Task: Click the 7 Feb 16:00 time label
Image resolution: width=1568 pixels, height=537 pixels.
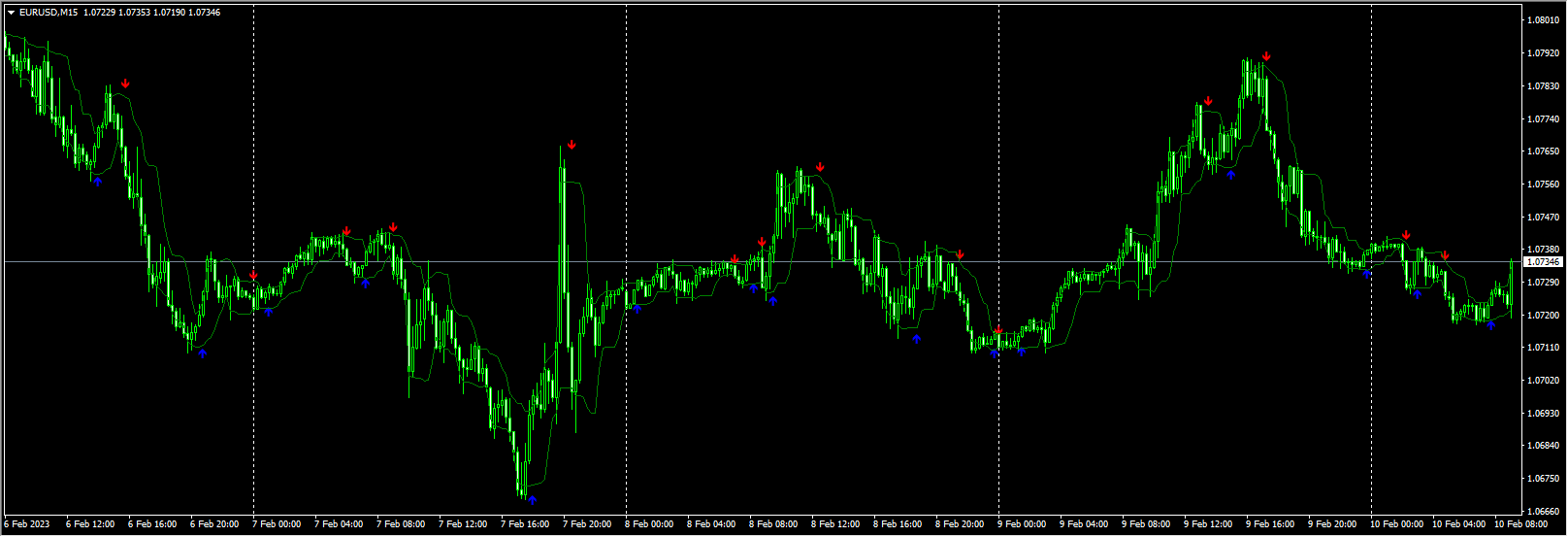Action: [525, 524]
